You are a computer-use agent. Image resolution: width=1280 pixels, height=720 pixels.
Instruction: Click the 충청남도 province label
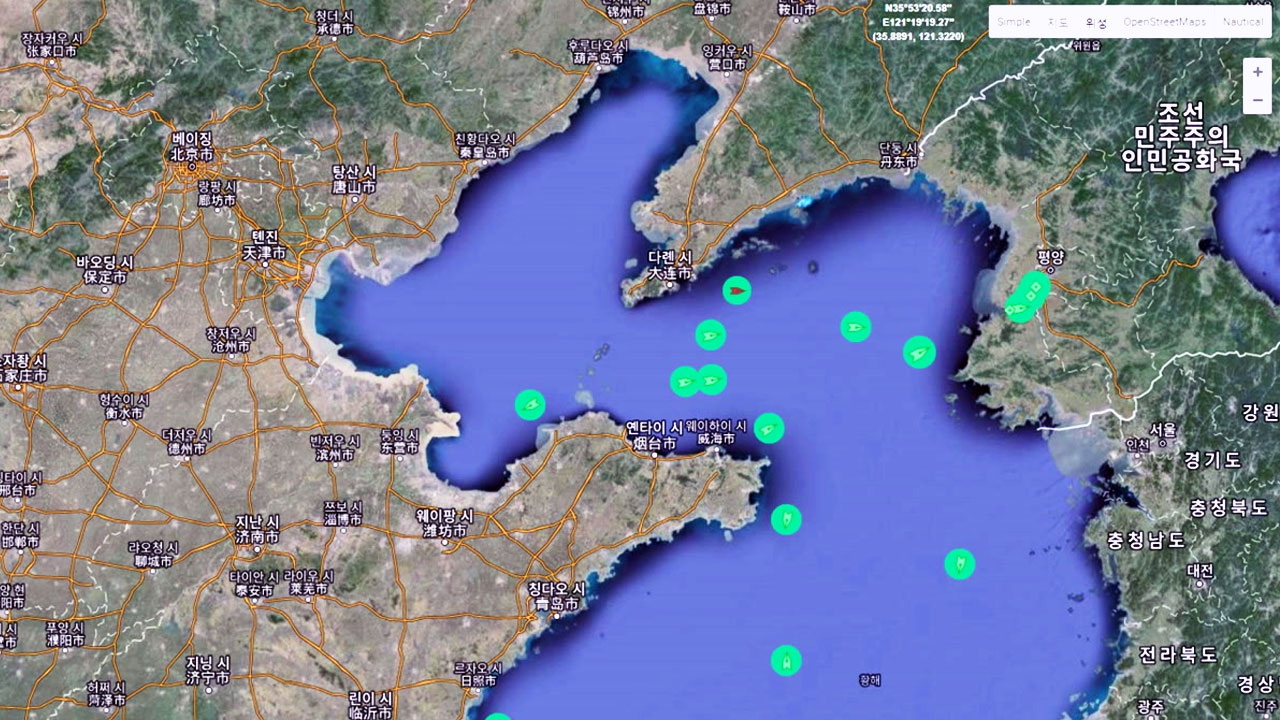(1146, 540)
